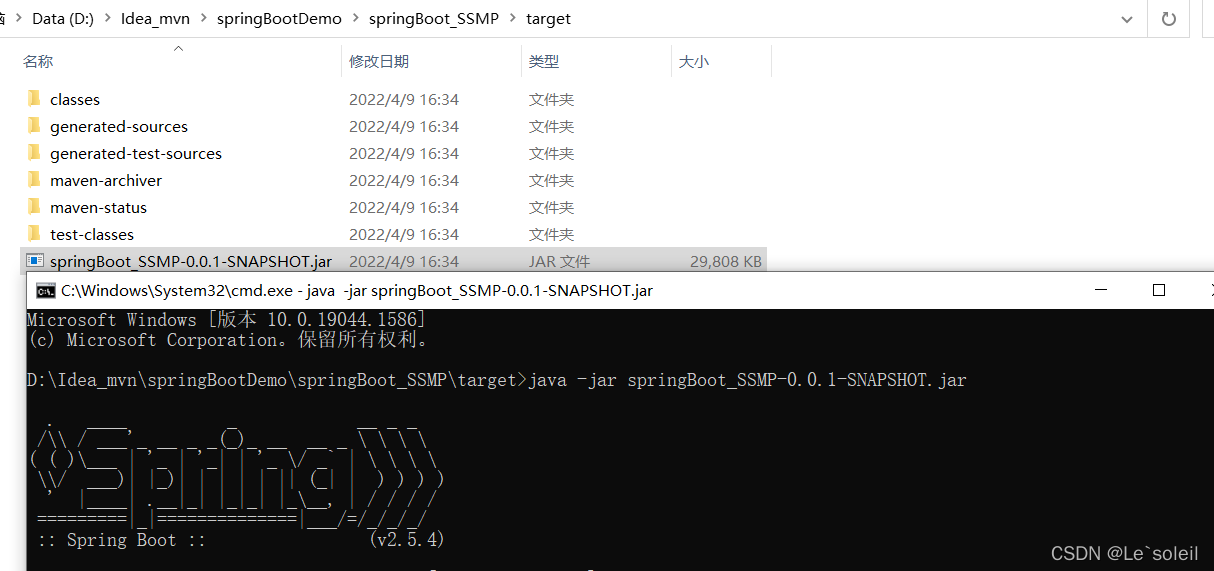The image size is (1214, 571).
Task: Click the refresh icon in Explorer address bar
Action: pos(1168,18)
